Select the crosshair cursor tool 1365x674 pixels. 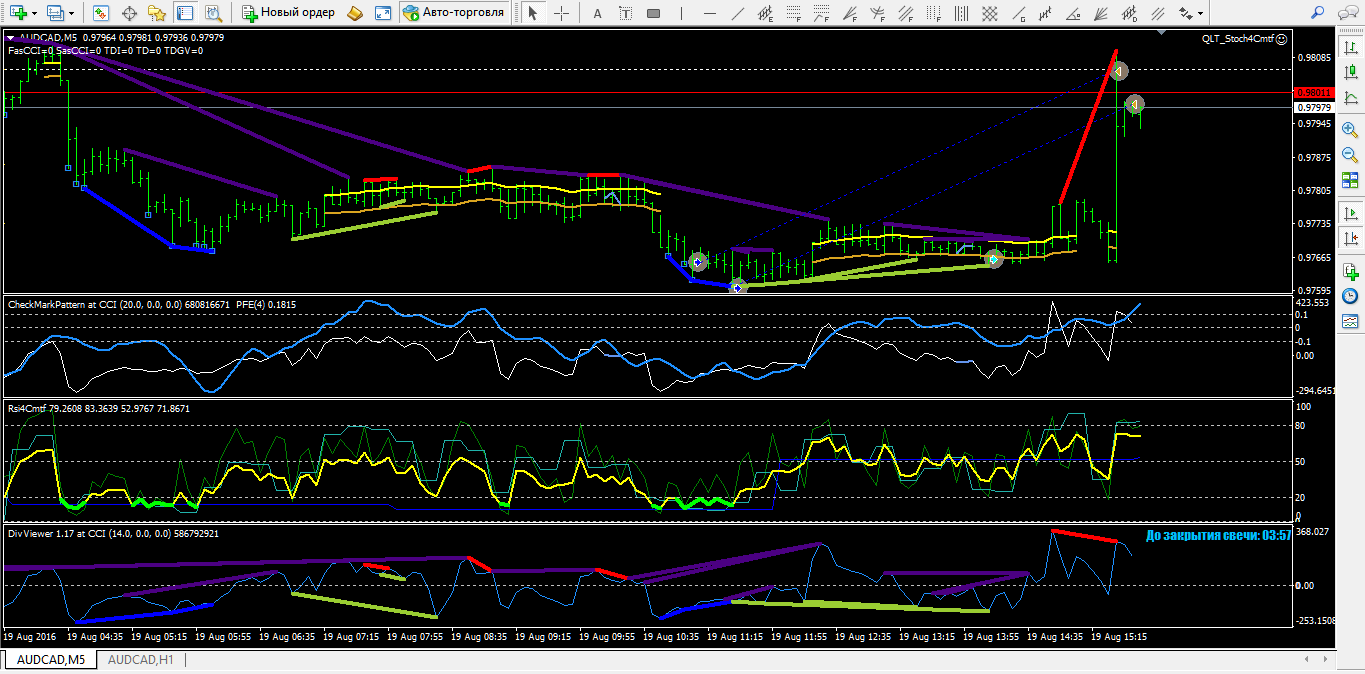tap(562, 13)
